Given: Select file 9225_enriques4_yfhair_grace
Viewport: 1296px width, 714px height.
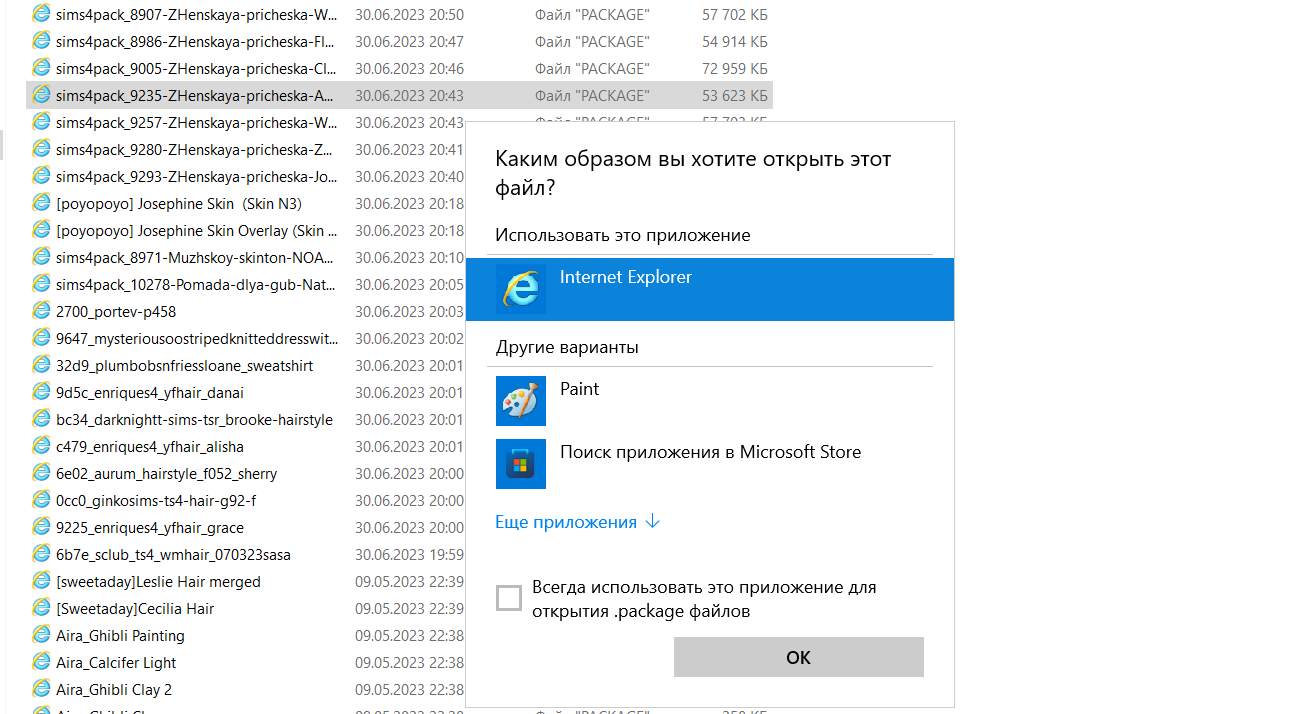Looking at the screenshot, I should [x=150, y=528].
